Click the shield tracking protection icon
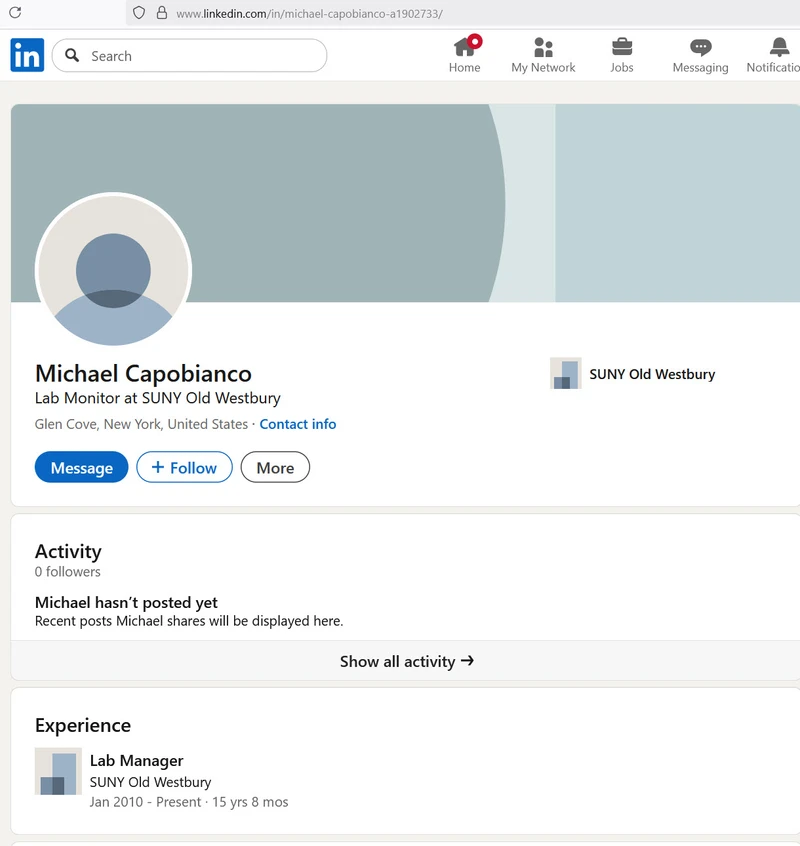Screen dimensions: 800x846 coord(139,13)
